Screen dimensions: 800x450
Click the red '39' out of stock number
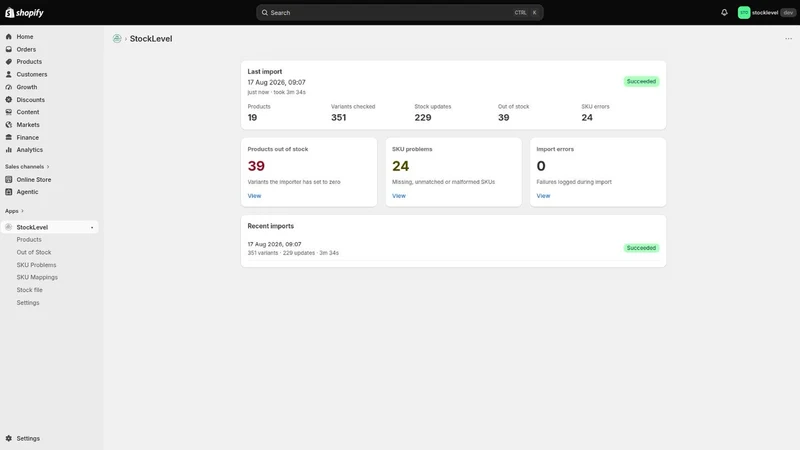coord(256,166)
